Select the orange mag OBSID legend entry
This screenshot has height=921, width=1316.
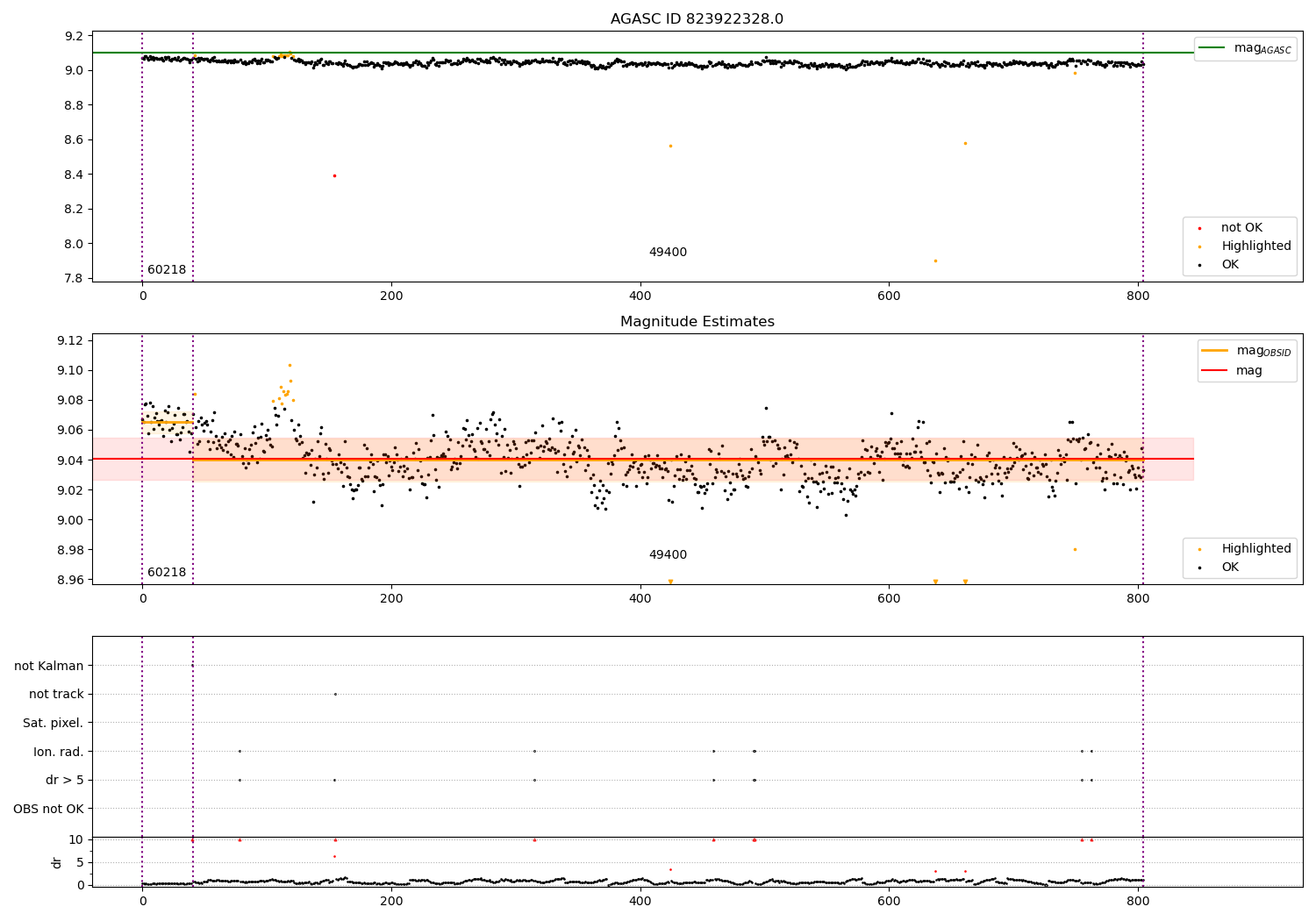1245,351
